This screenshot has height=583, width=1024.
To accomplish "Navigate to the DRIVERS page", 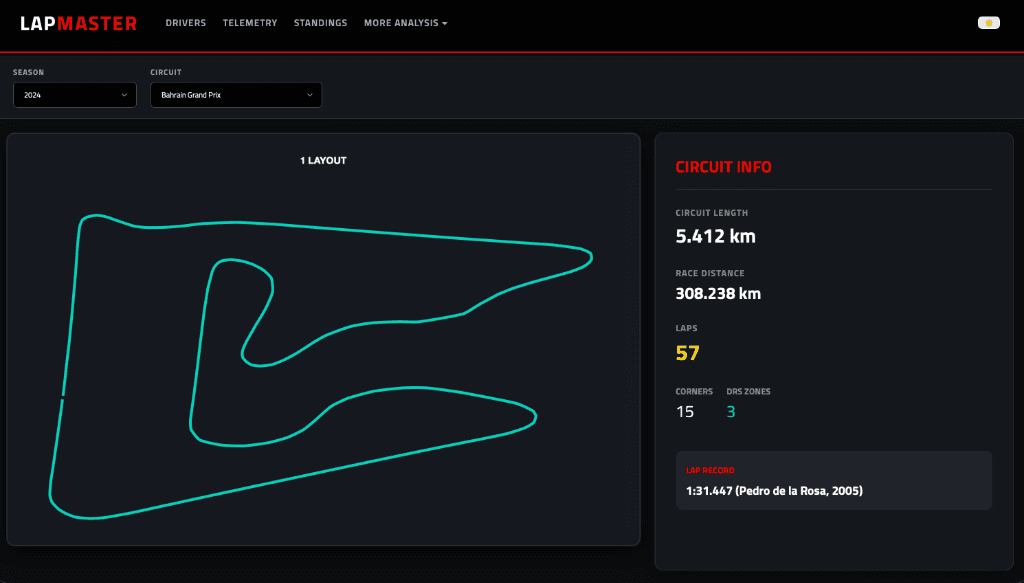I will coord(186,22).
